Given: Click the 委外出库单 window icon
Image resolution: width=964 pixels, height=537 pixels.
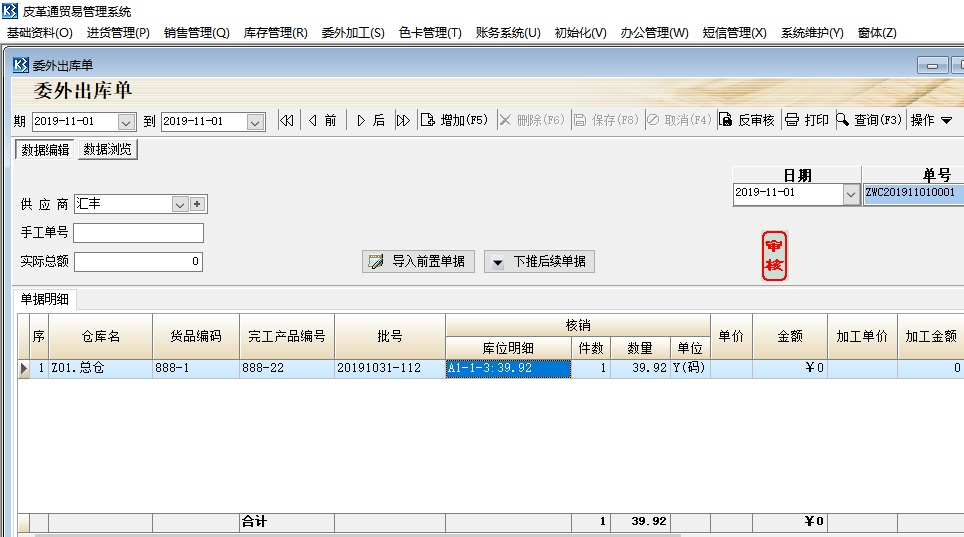Looking at the screenshot, I should tap(20, 65).
